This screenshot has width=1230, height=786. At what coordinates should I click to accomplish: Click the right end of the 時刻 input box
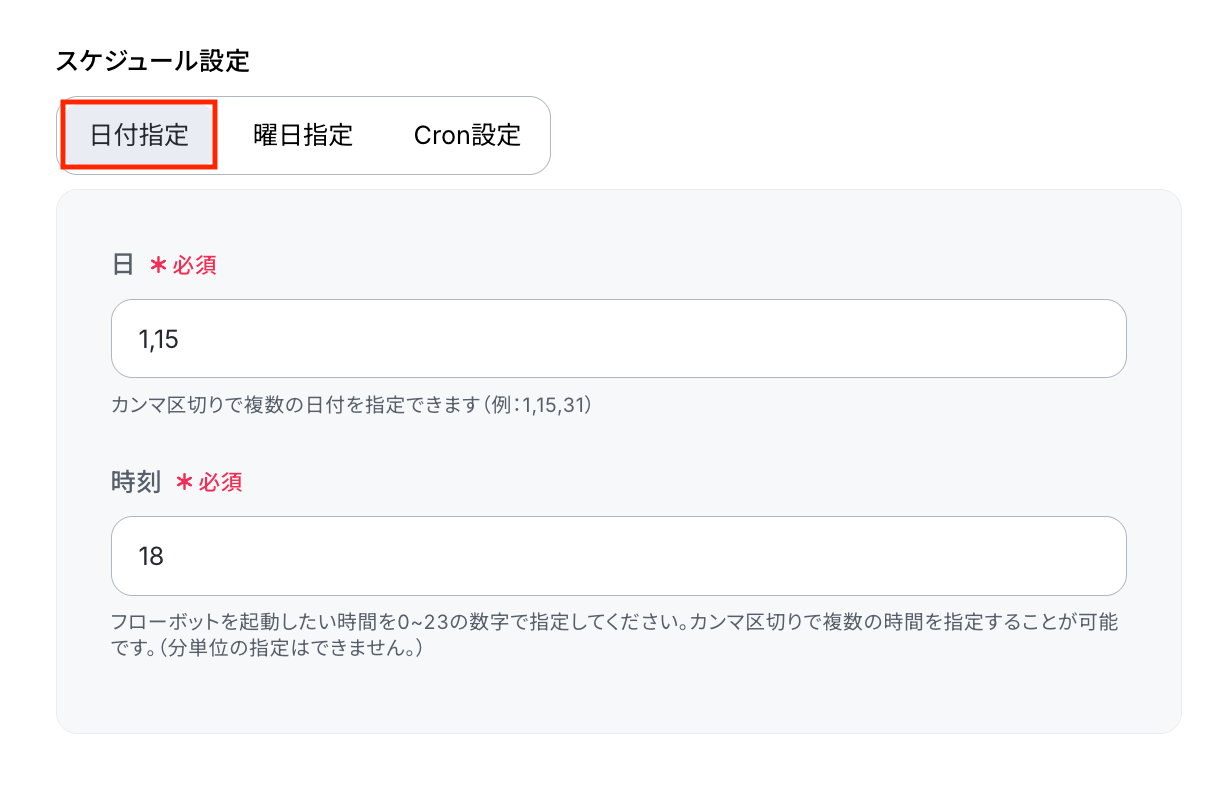click(1100, 556)
